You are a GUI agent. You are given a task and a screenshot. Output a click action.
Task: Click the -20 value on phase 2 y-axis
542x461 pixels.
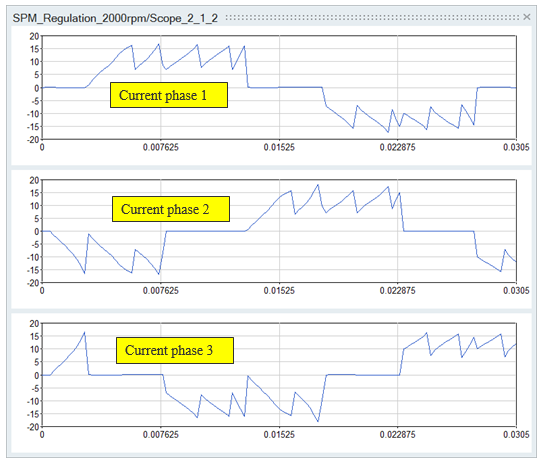[33, 283]
